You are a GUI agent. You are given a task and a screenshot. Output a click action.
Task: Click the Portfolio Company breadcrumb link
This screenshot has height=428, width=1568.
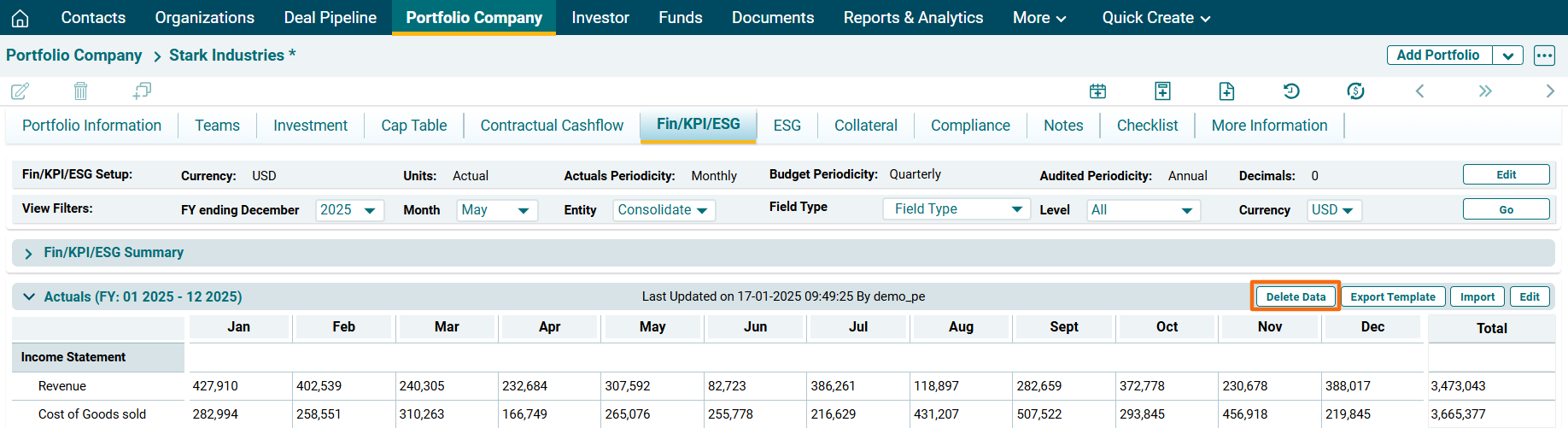pyautogui.click(x=74, y=56)
